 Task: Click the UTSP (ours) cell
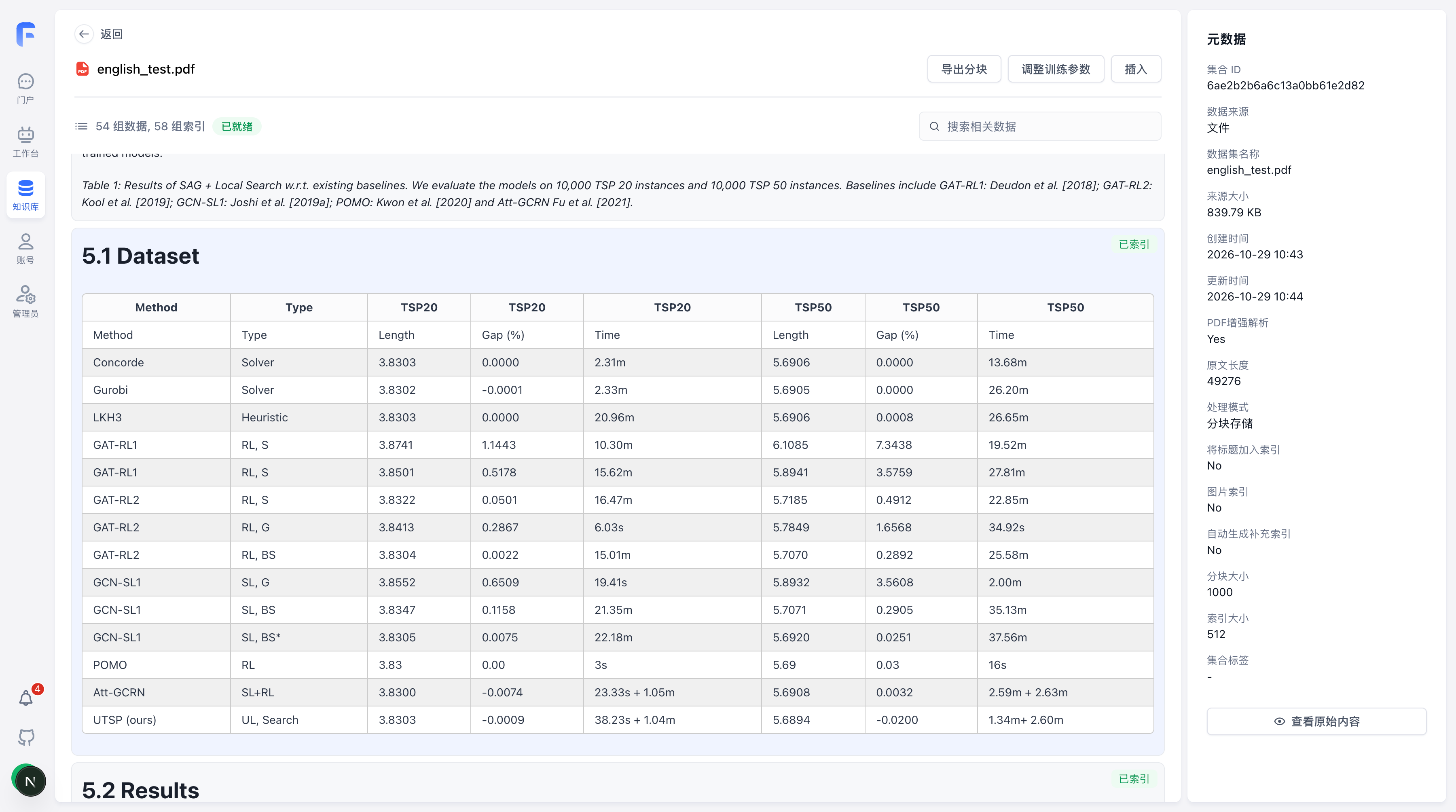tap(156, 720)
